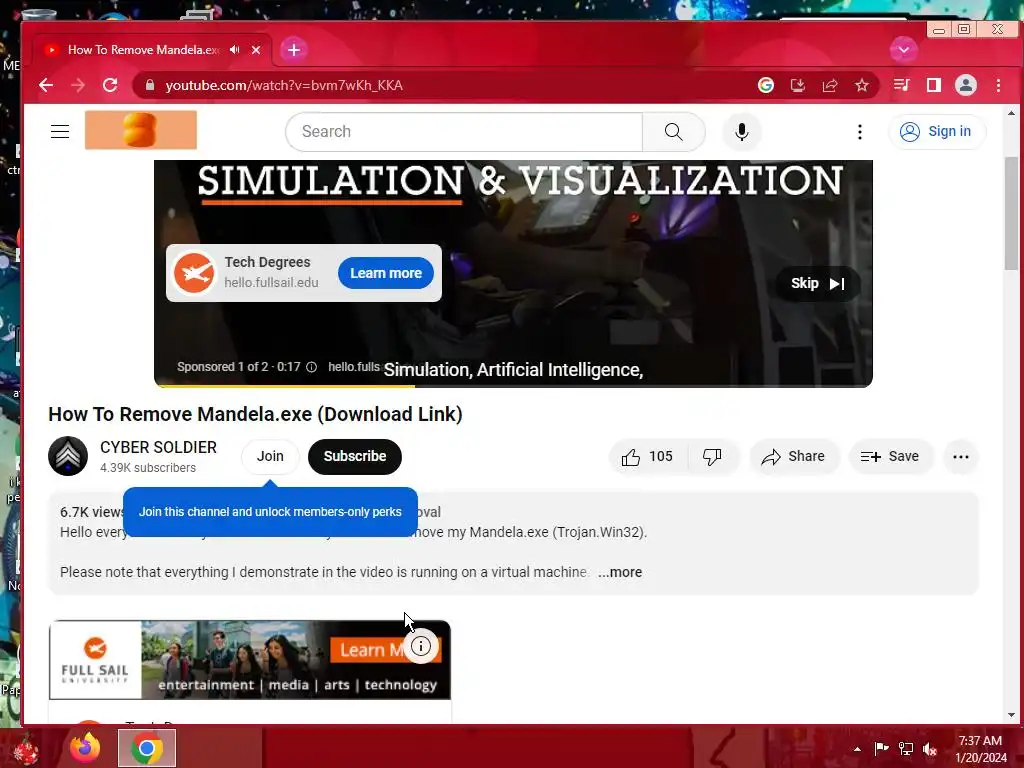Go back with browser back arrow
This screenshot has width=1024, height=768.
coord(46,86)
